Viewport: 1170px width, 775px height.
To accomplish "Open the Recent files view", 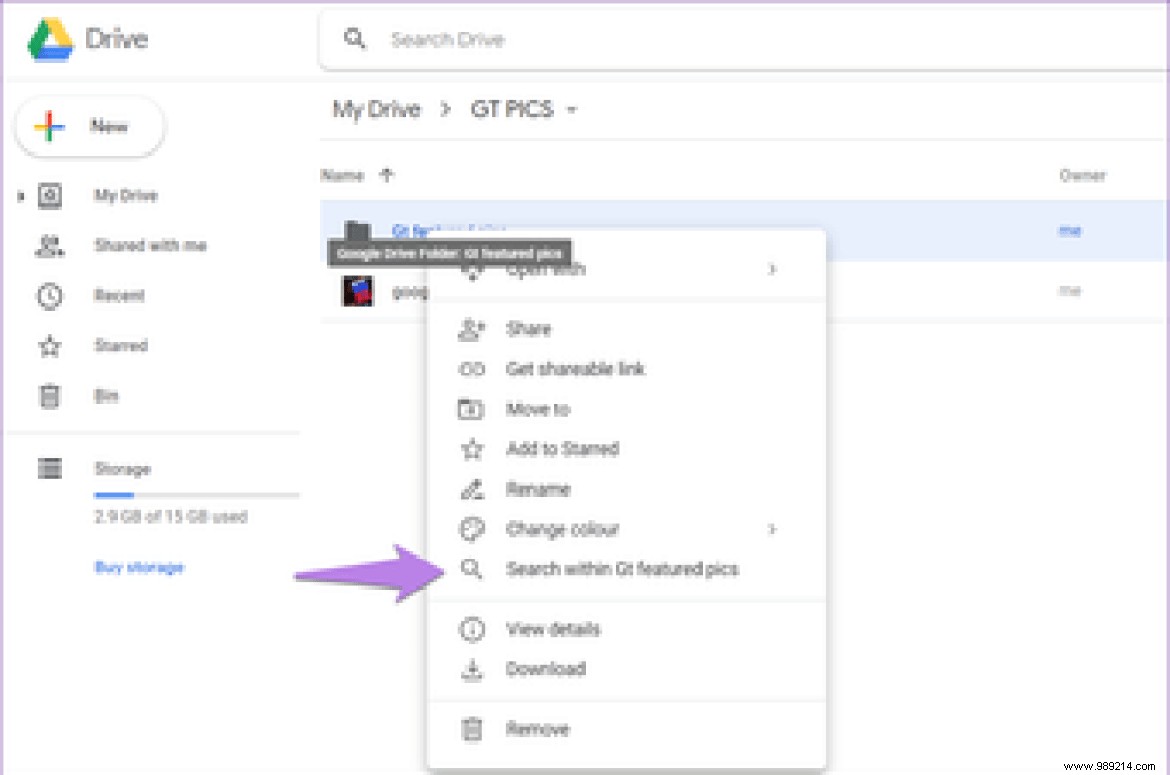I will 121,296.
